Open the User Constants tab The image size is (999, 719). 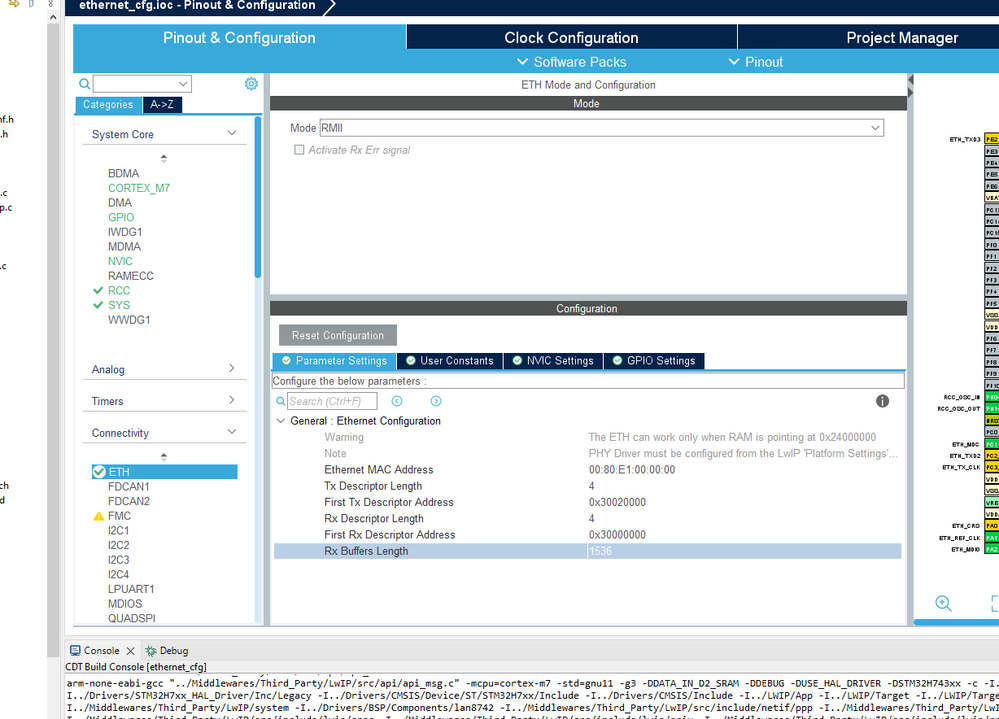(450, 360)
